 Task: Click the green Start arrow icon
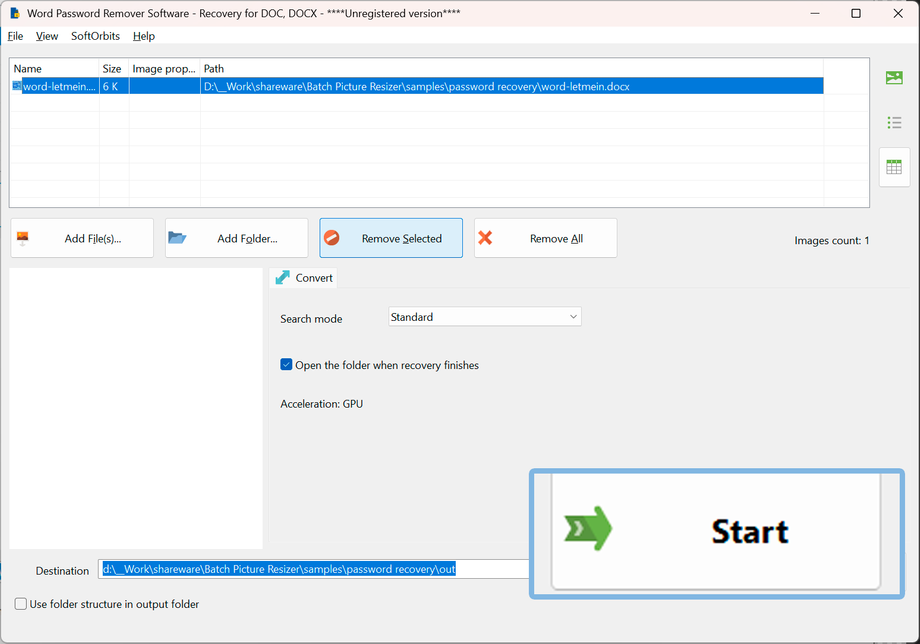(x=588, y=528)
